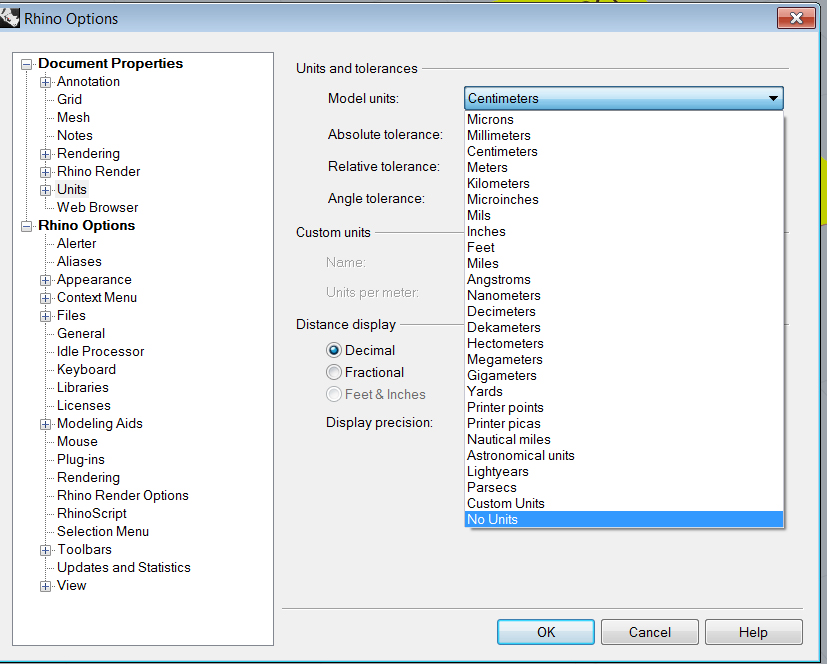Select Grid in the properties tree

(70, 100)
